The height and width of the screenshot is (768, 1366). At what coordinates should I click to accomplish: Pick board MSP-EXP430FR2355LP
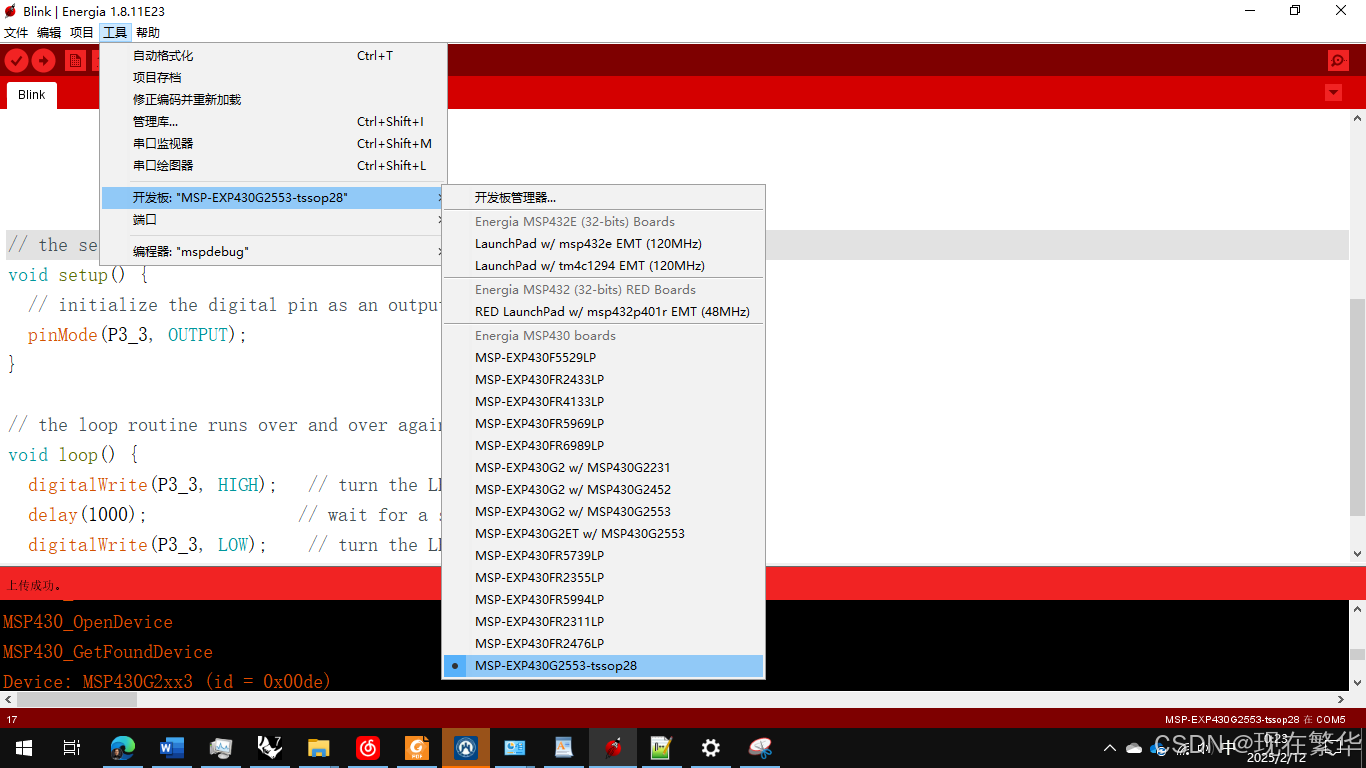click(603, 578)
